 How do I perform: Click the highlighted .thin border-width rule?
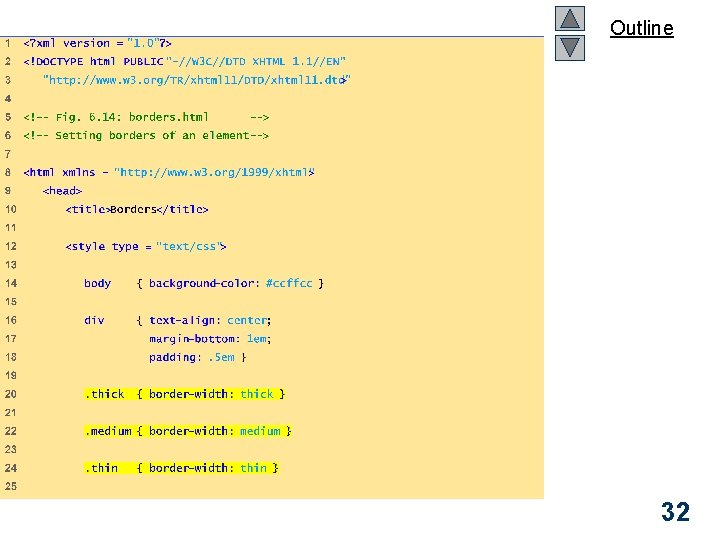[x=181, y=468]
